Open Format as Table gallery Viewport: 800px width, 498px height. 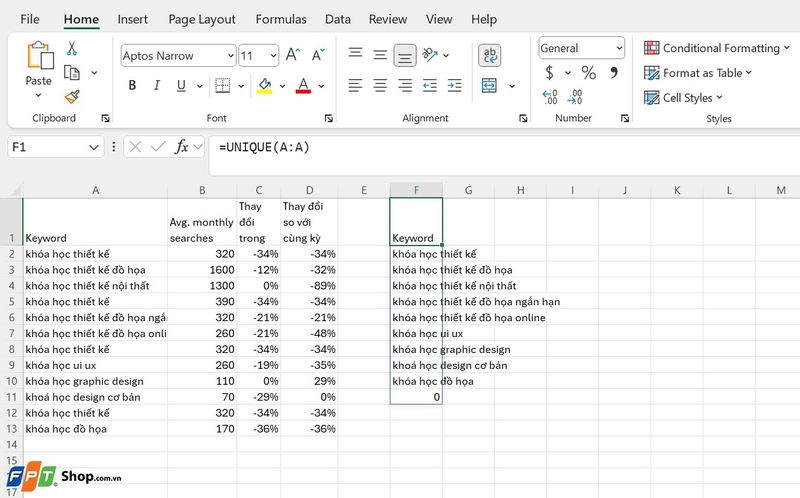pos(697,73)
